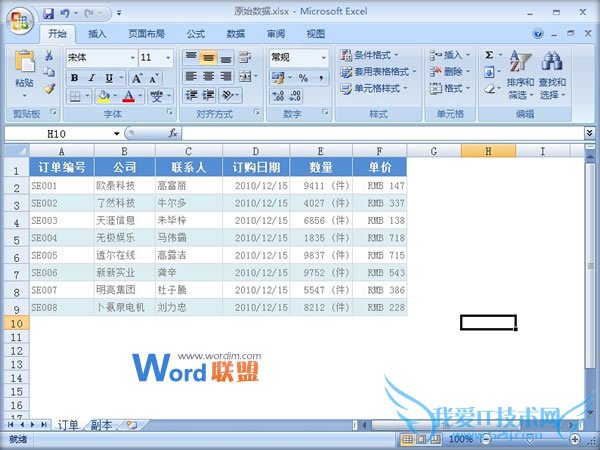Image resolution: width=600 pixels, height=450 pixels.
Task: Click the bottom align icon
Action: click(226, 58)
